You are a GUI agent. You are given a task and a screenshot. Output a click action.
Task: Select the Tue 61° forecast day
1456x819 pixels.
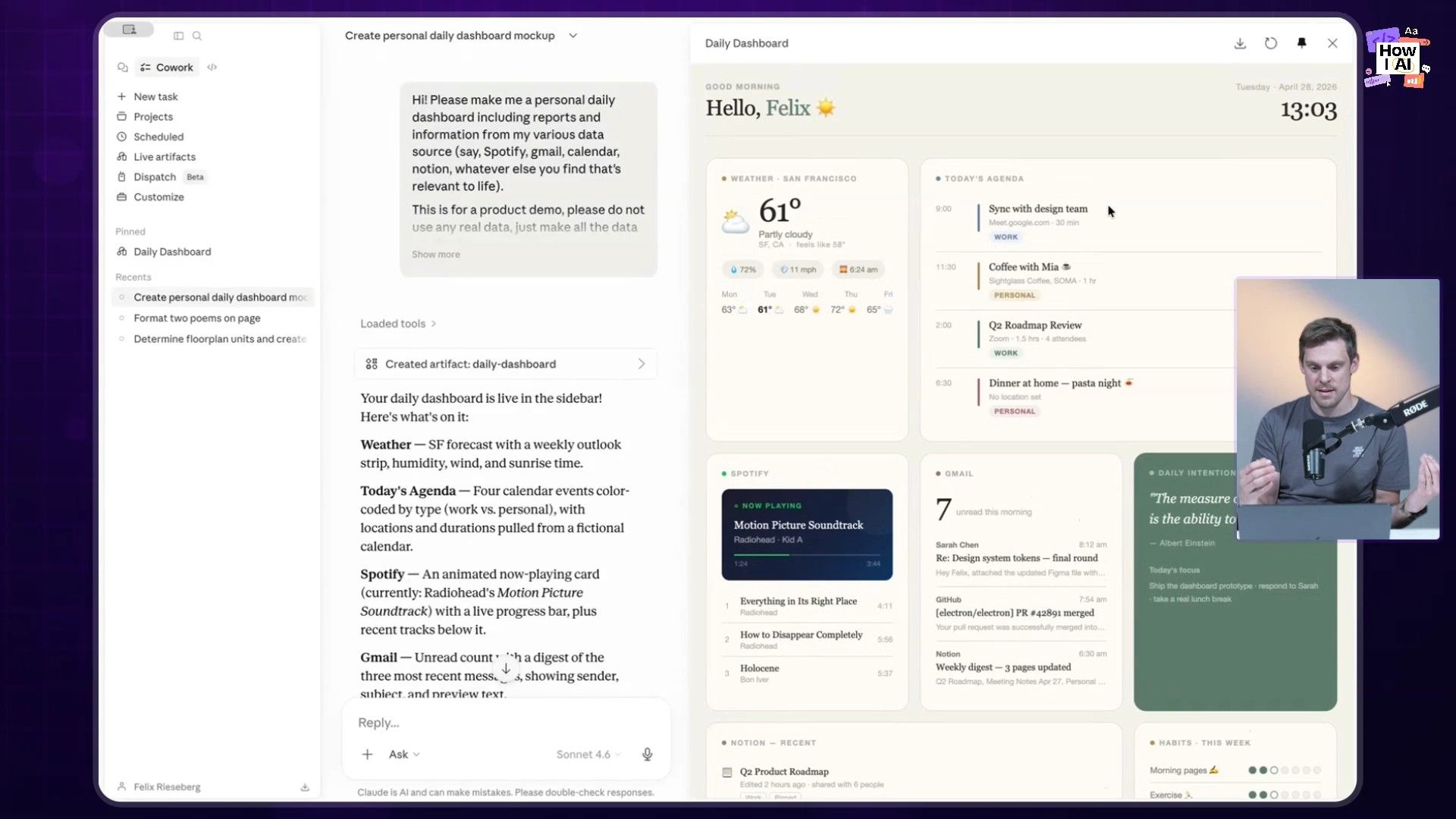point(770,303)
